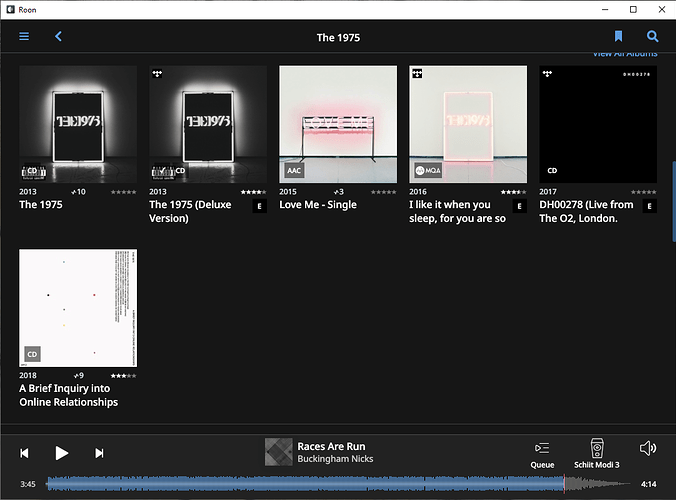
Task: Click the TIDAL icon on the Deluxe Version cover
Action: click(x=157, y=73)
